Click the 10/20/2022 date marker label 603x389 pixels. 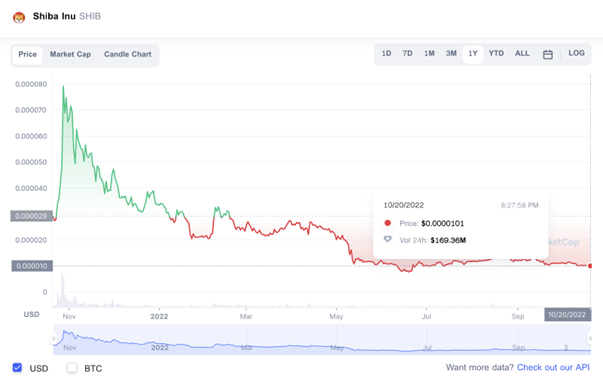tap(567, 314)
